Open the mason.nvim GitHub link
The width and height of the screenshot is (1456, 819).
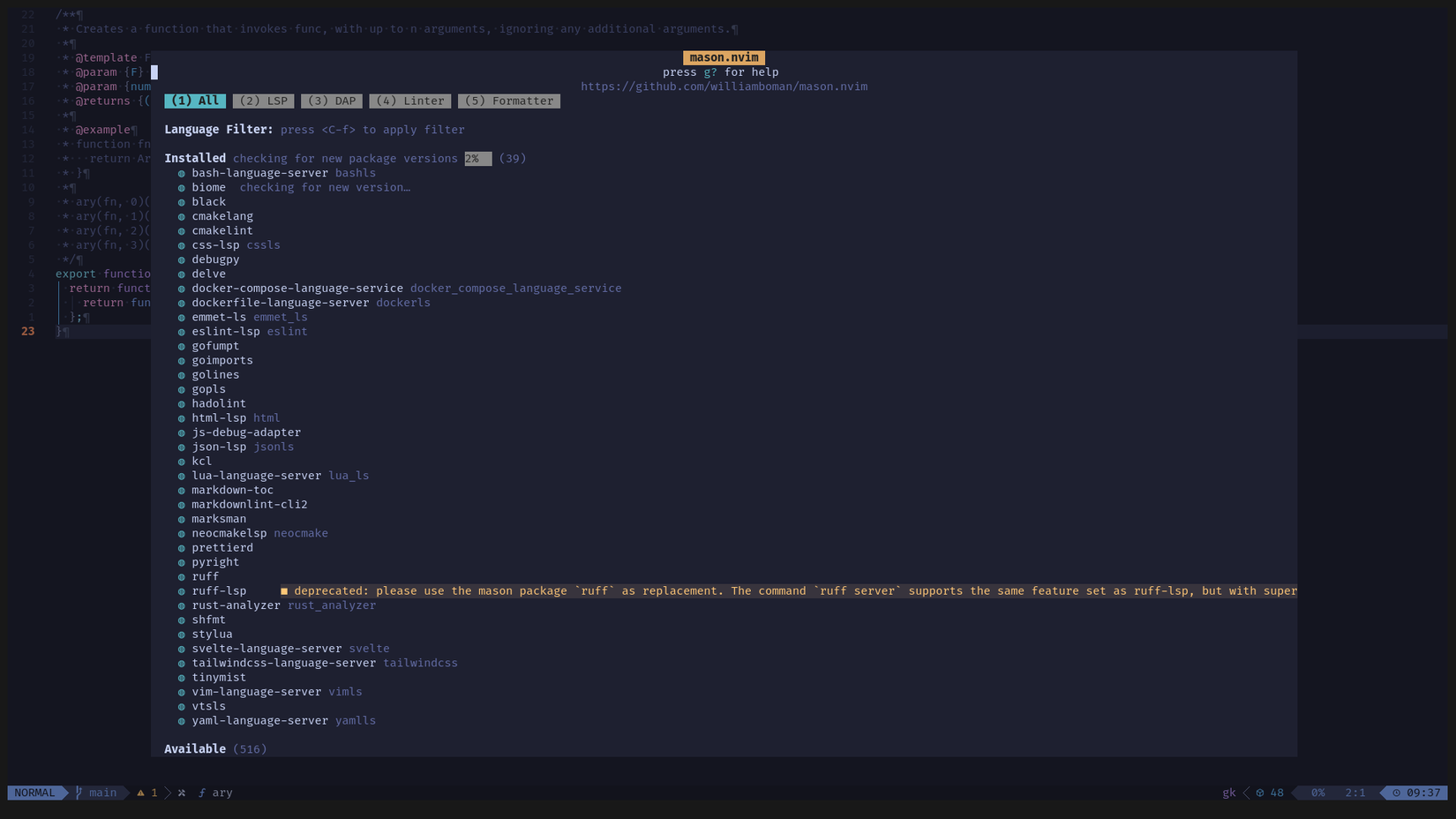click(x=724, y=86)
